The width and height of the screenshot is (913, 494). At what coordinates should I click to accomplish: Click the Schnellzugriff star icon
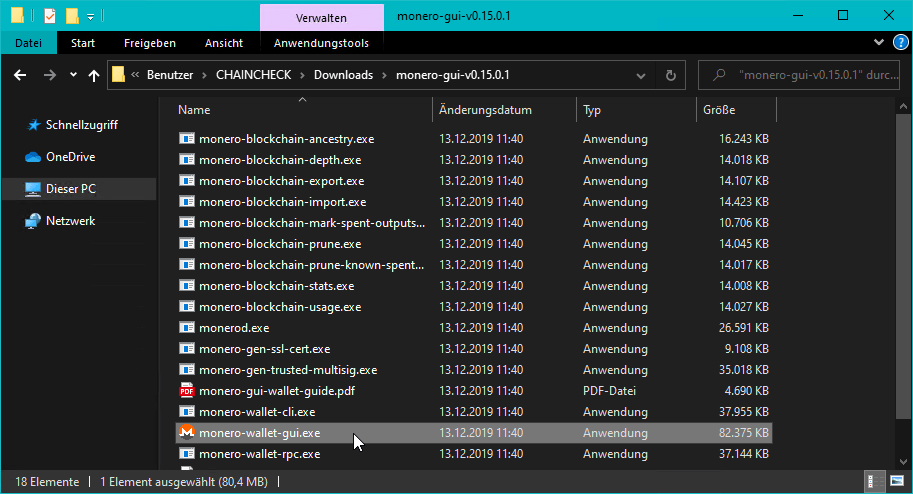click(34, 125)
